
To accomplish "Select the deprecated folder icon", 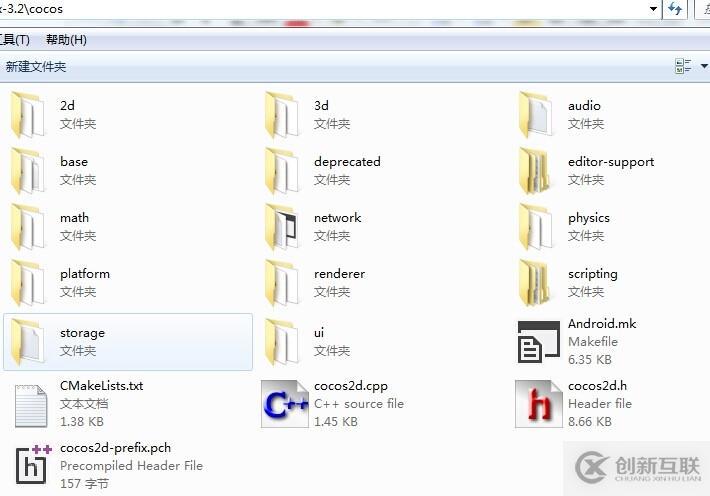I will click(x=282, y=170).
